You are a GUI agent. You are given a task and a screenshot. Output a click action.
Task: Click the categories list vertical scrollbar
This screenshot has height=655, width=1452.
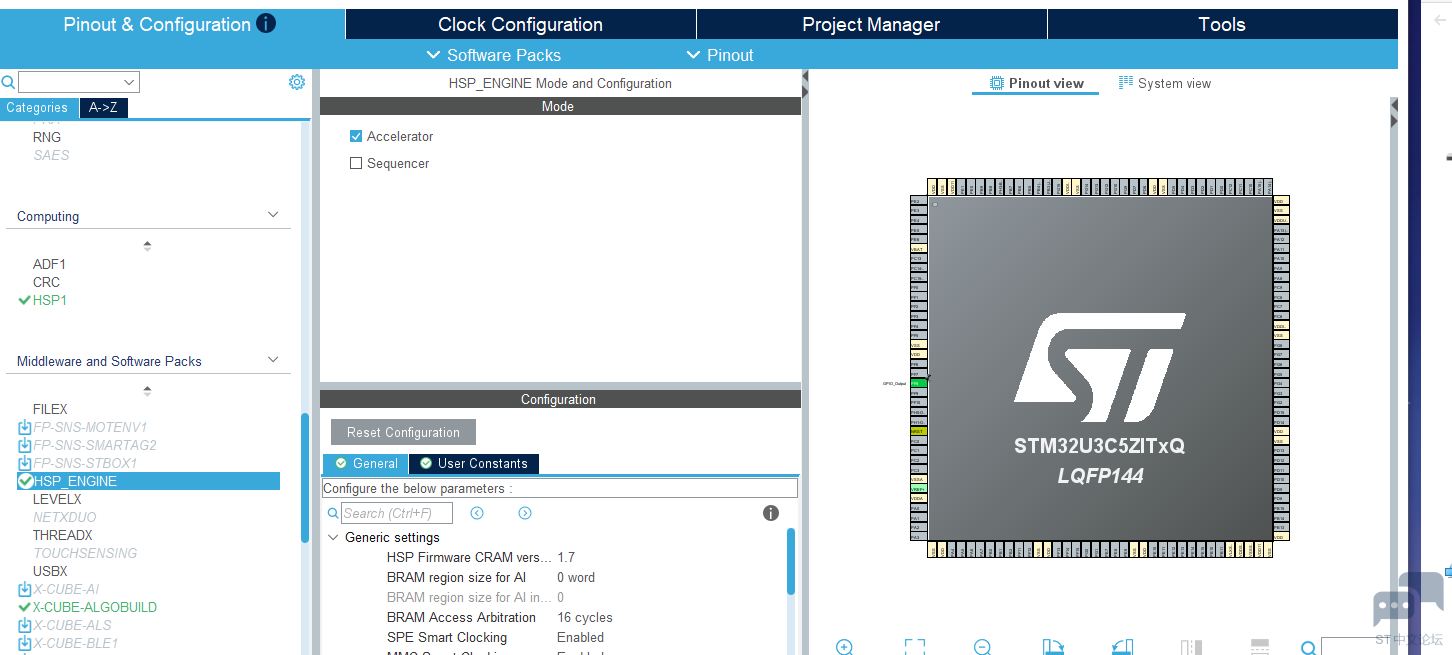click(305, 478)
